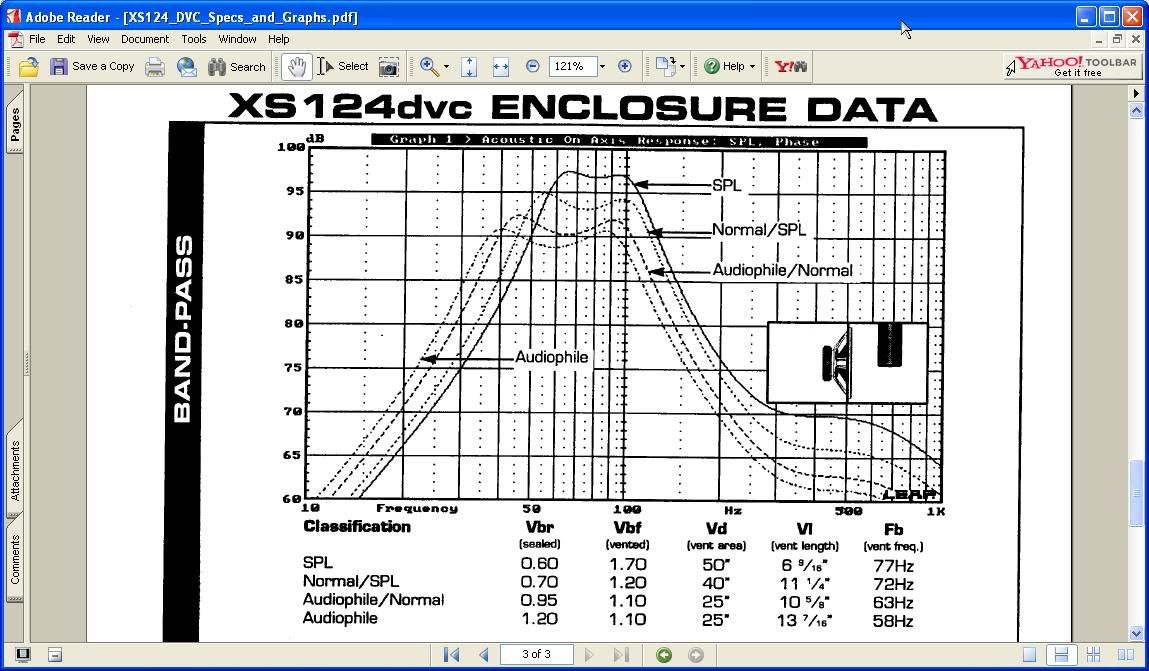Click Save a Copy
Screen dimensions: 1149x671
93,66
